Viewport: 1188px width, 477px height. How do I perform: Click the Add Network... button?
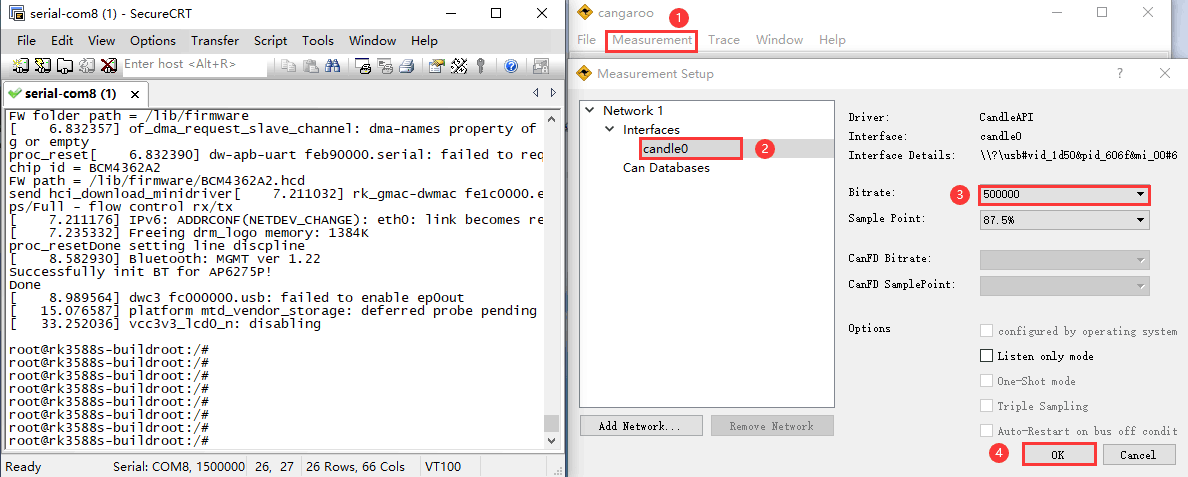pyautogui.click(x=639, y=426)
